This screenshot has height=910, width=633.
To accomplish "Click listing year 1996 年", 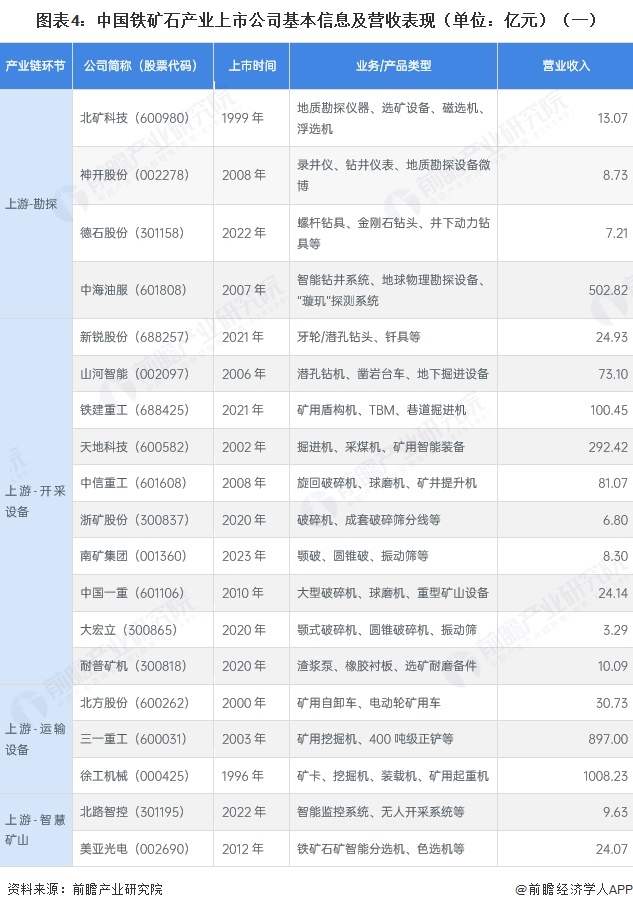I will coord(243,776).
